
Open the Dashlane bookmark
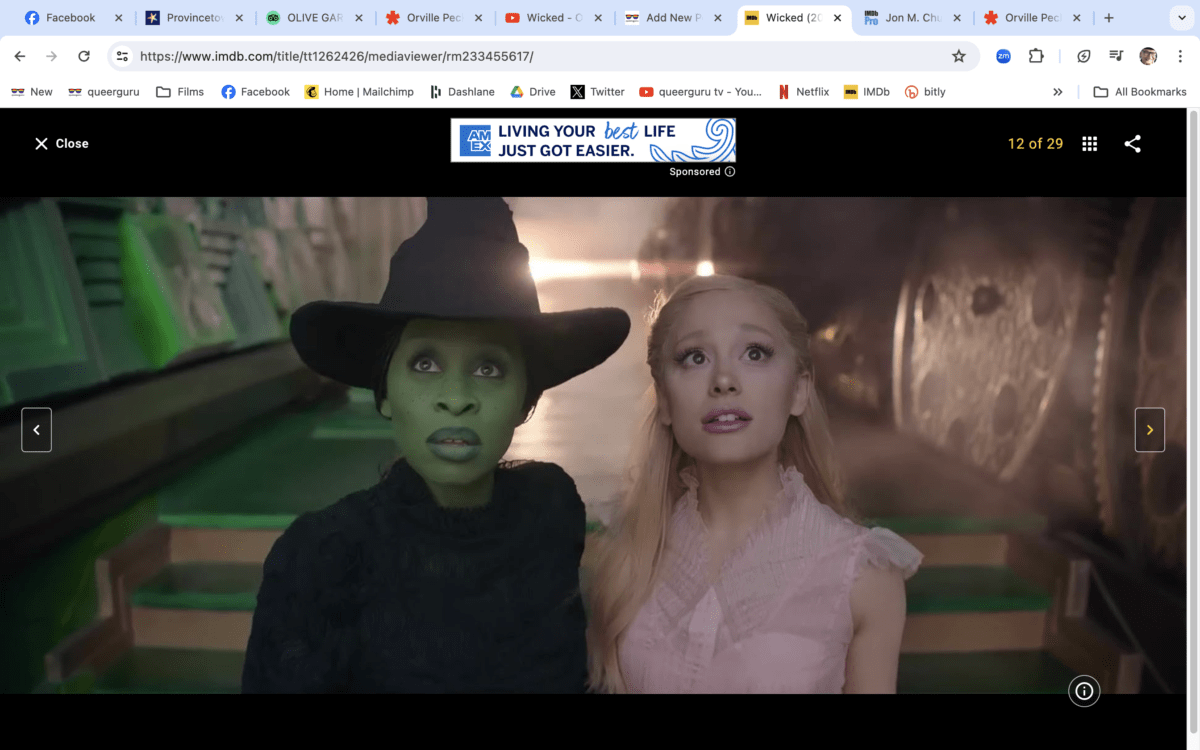(x=462, y=92)
